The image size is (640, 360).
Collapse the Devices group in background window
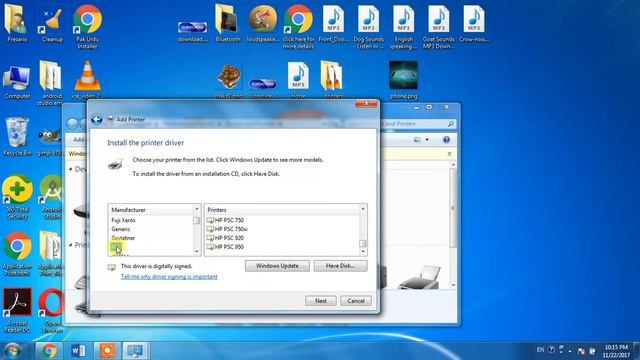click(71, 169)
